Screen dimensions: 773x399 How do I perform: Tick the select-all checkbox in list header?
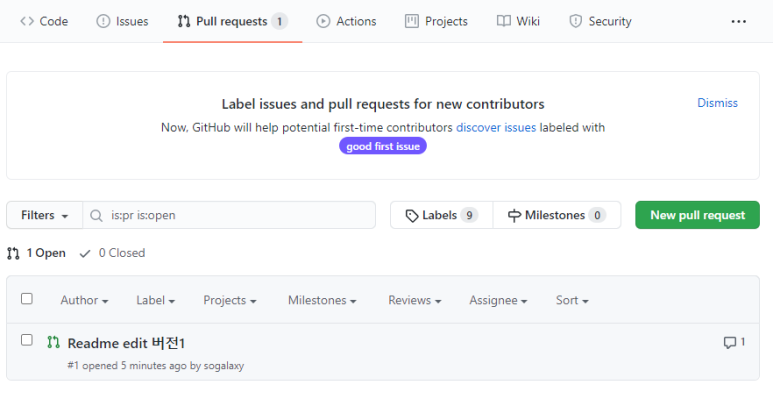pyautogui.click(x=27, y=299)
